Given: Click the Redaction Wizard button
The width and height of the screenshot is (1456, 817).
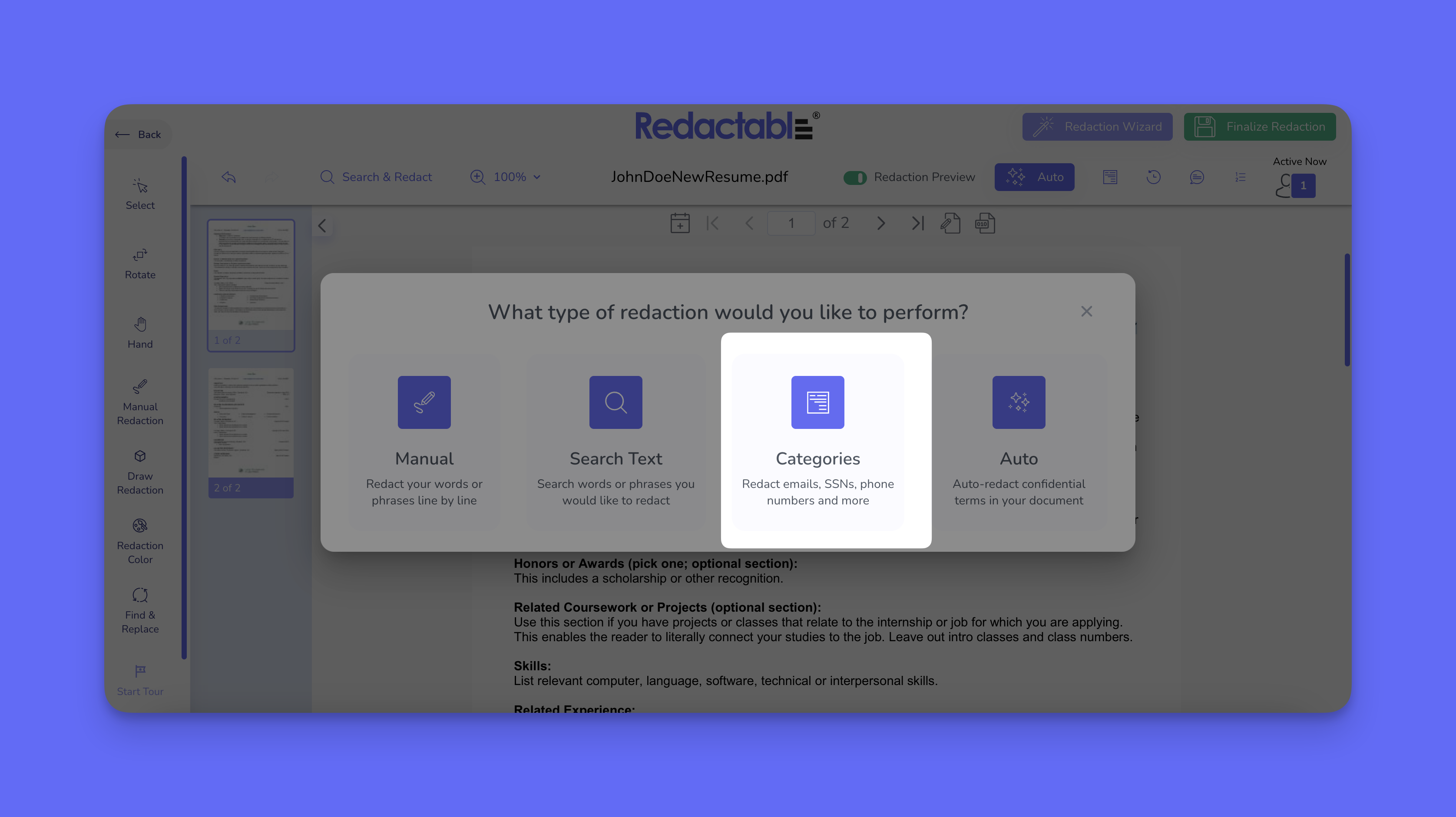Looking at the screenshot, I should (1097, 127).
